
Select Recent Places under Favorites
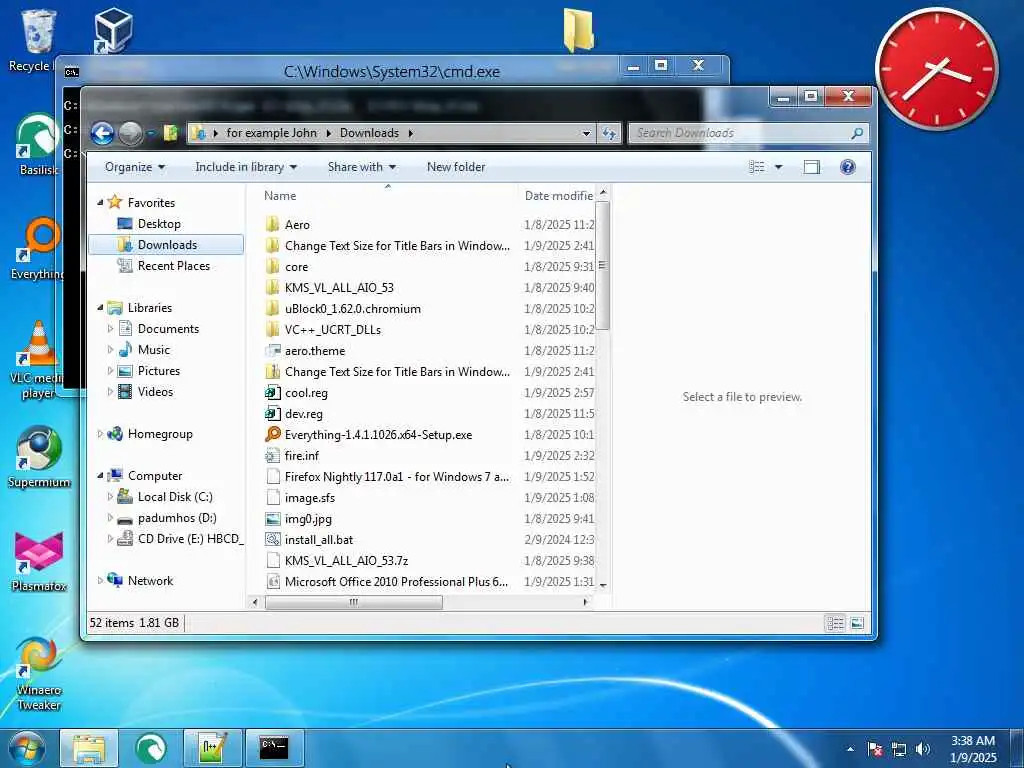pos(174,266)
